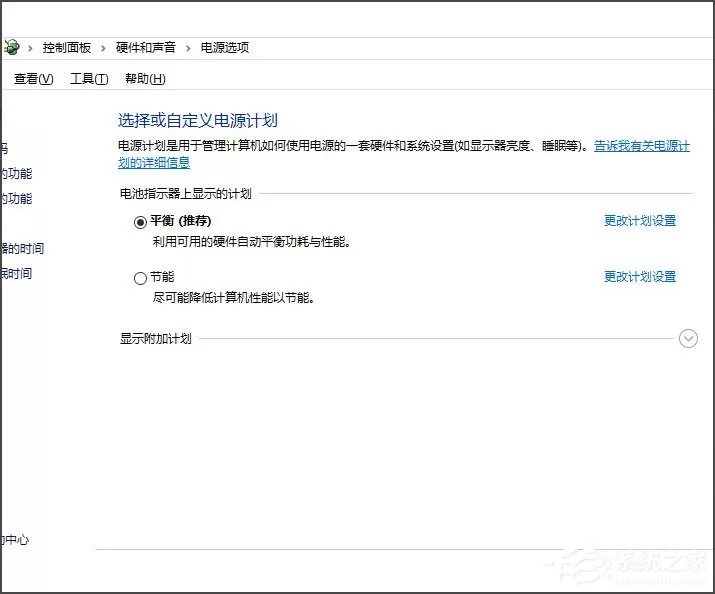Open 更改计划设置 for the 平衡 plan
Image resolution: width=715 pixels, height=594 pixels.
click(640, 221)
